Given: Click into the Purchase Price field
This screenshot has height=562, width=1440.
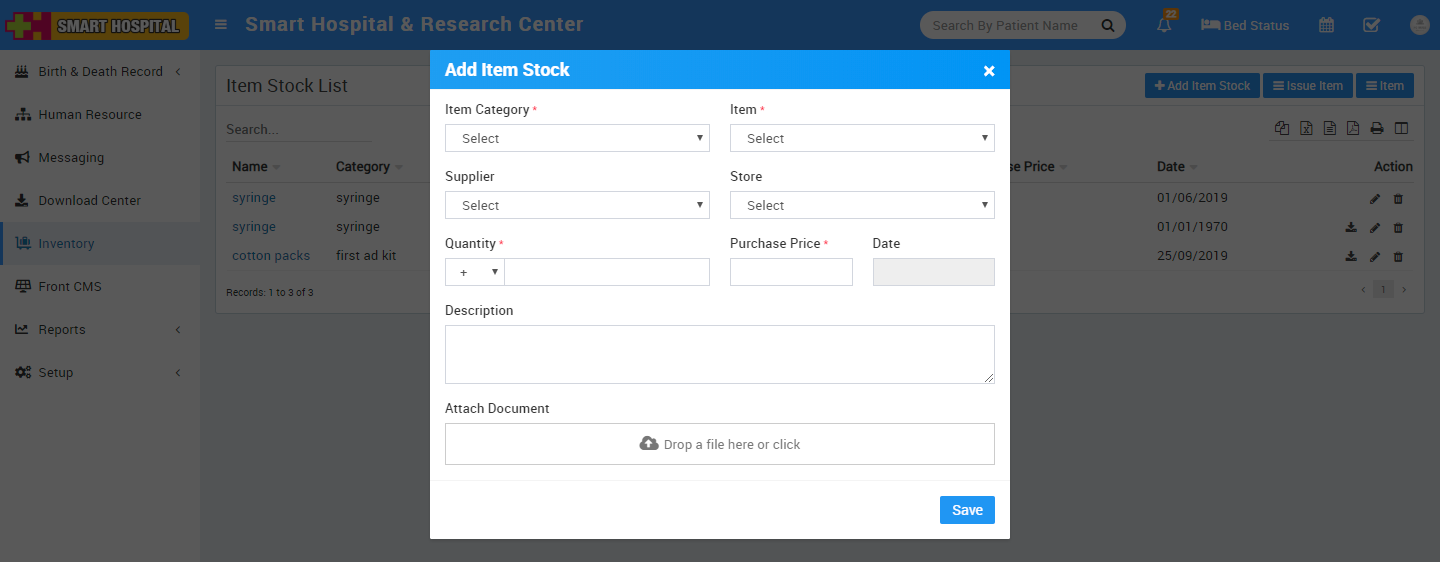Looking at the screenshot, I should tap(791, 272).
